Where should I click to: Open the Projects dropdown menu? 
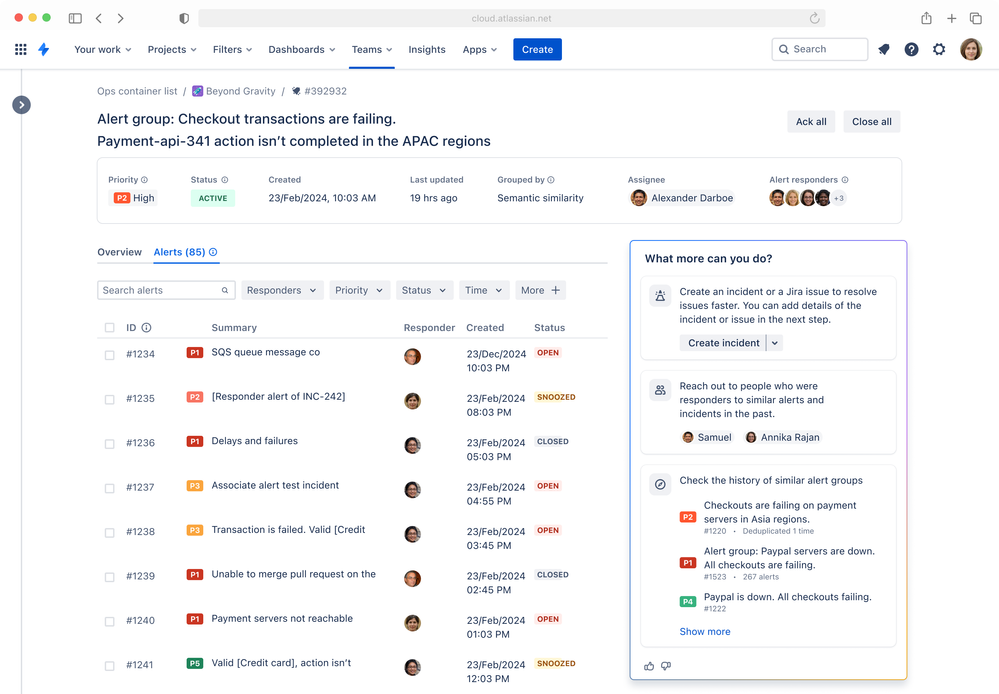pyautogui.click(x=172, y=49)
